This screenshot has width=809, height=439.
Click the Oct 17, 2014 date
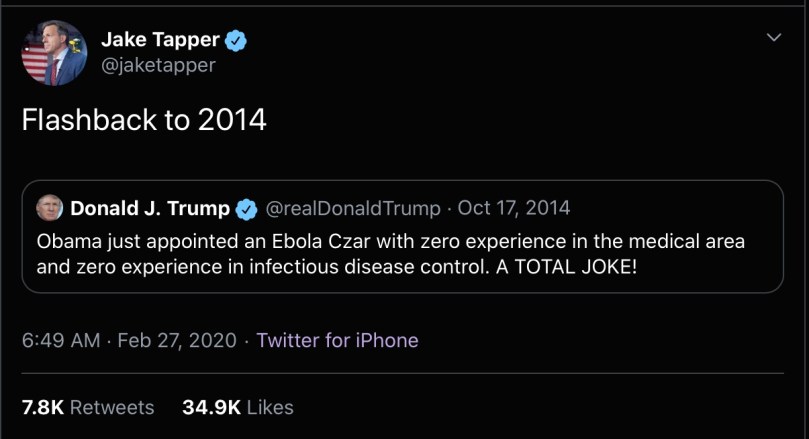coord(514,208)
